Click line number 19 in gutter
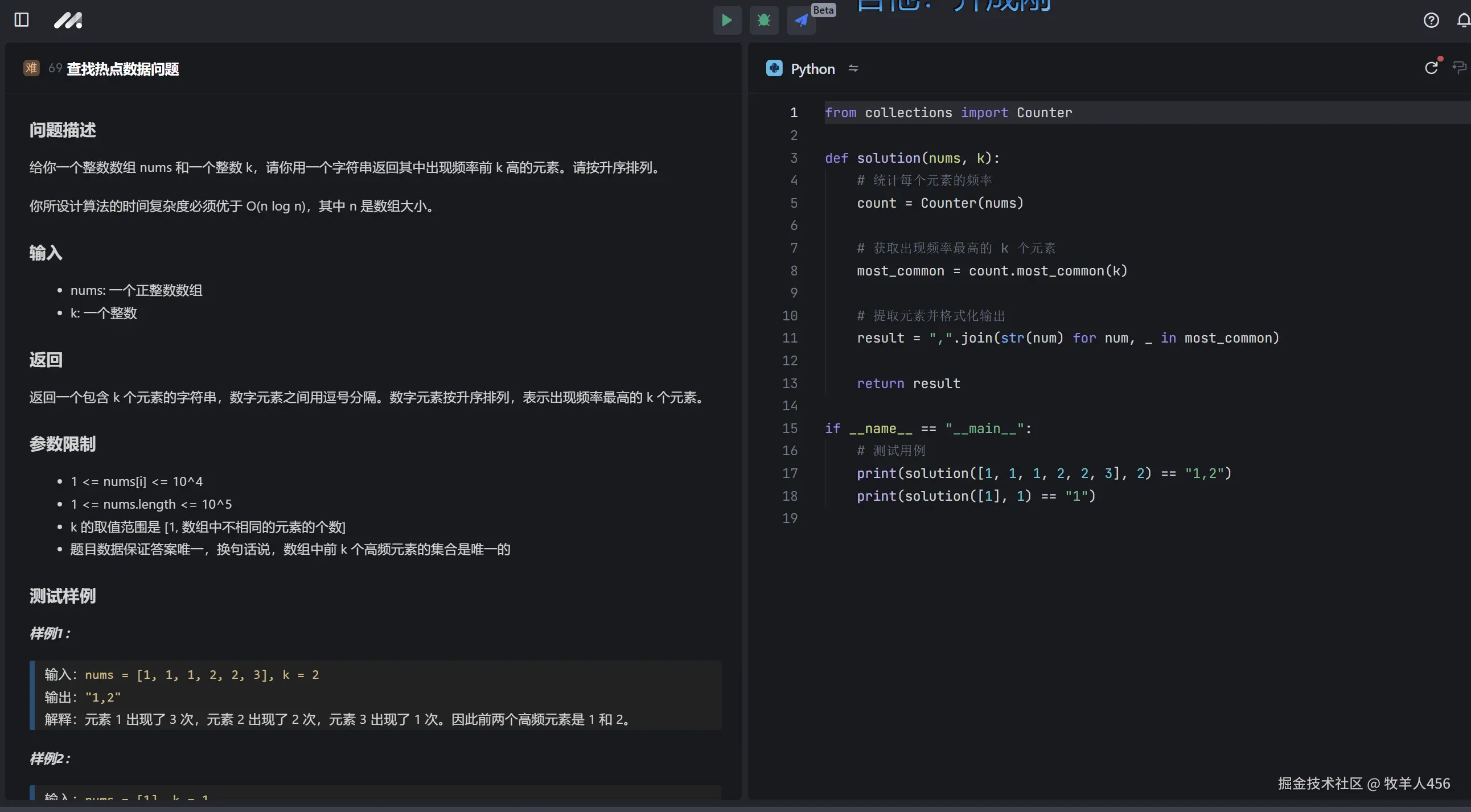Image resolution: width=1471 pixels, height=812 pixels. pyautogui.click(x=790, y=519)
